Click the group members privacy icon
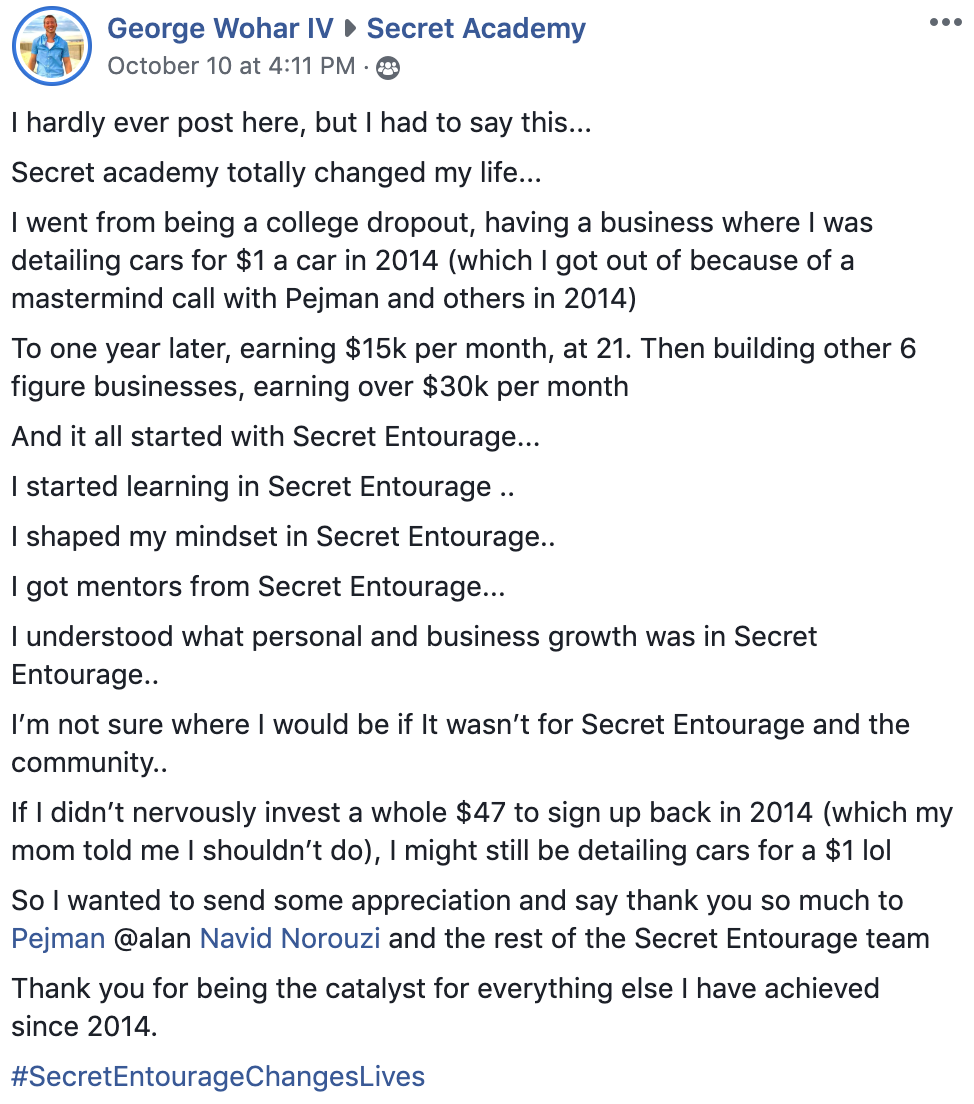This screenshot has width=974, height=1104. point(388,68)
